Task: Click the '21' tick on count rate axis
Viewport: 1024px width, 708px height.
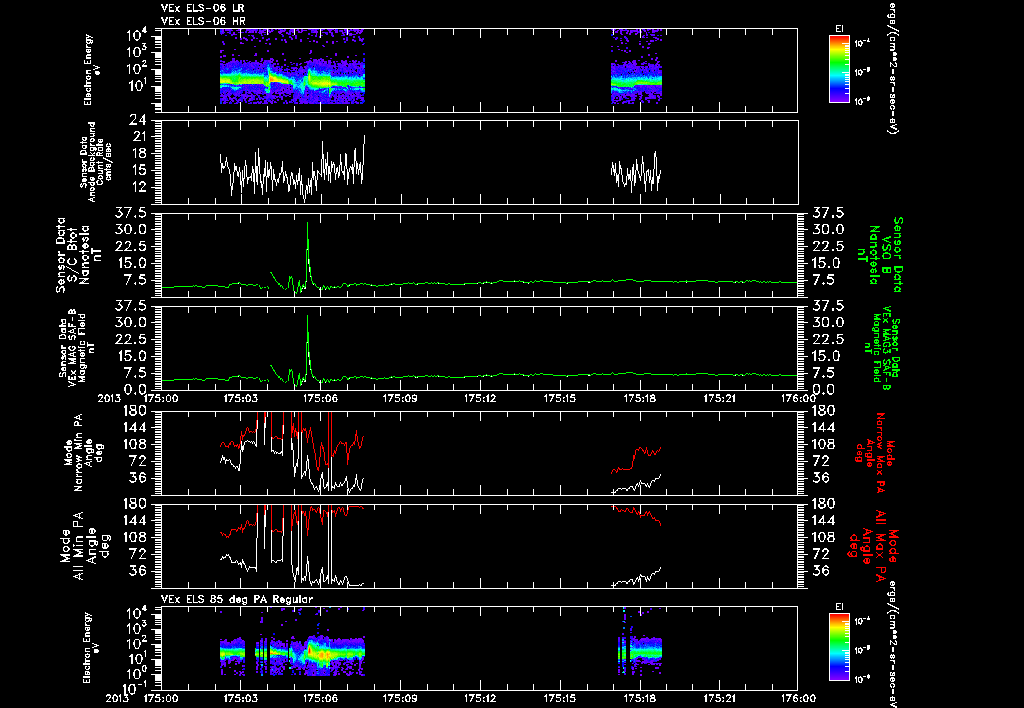Action: tap(138, 137)
